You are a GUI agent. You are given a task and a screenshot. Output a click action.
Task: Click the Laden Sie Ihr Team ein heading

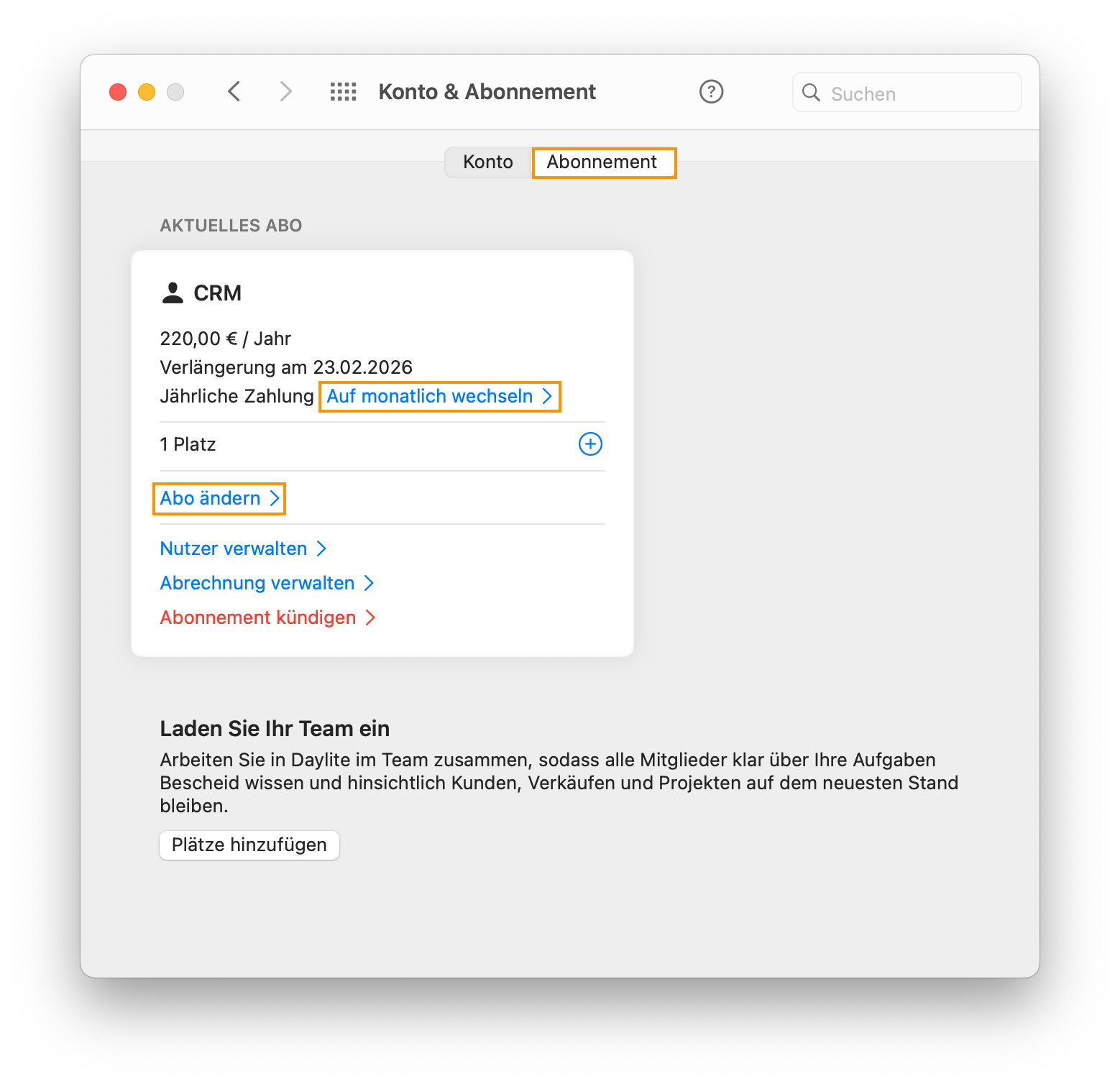click(x=275, y=729)
